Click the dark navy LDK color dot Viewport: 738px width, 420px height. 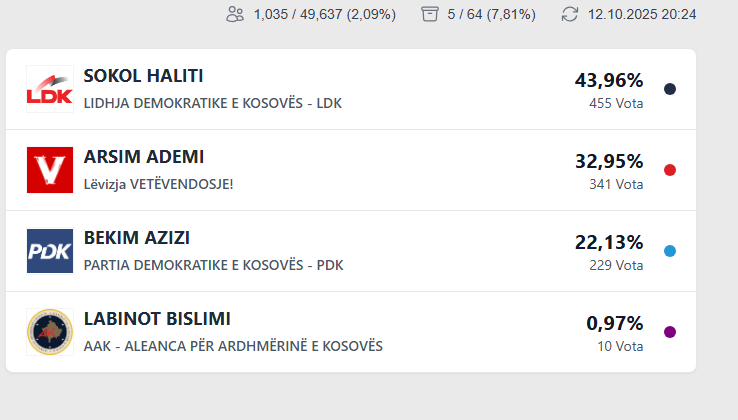tap(670, 89)
